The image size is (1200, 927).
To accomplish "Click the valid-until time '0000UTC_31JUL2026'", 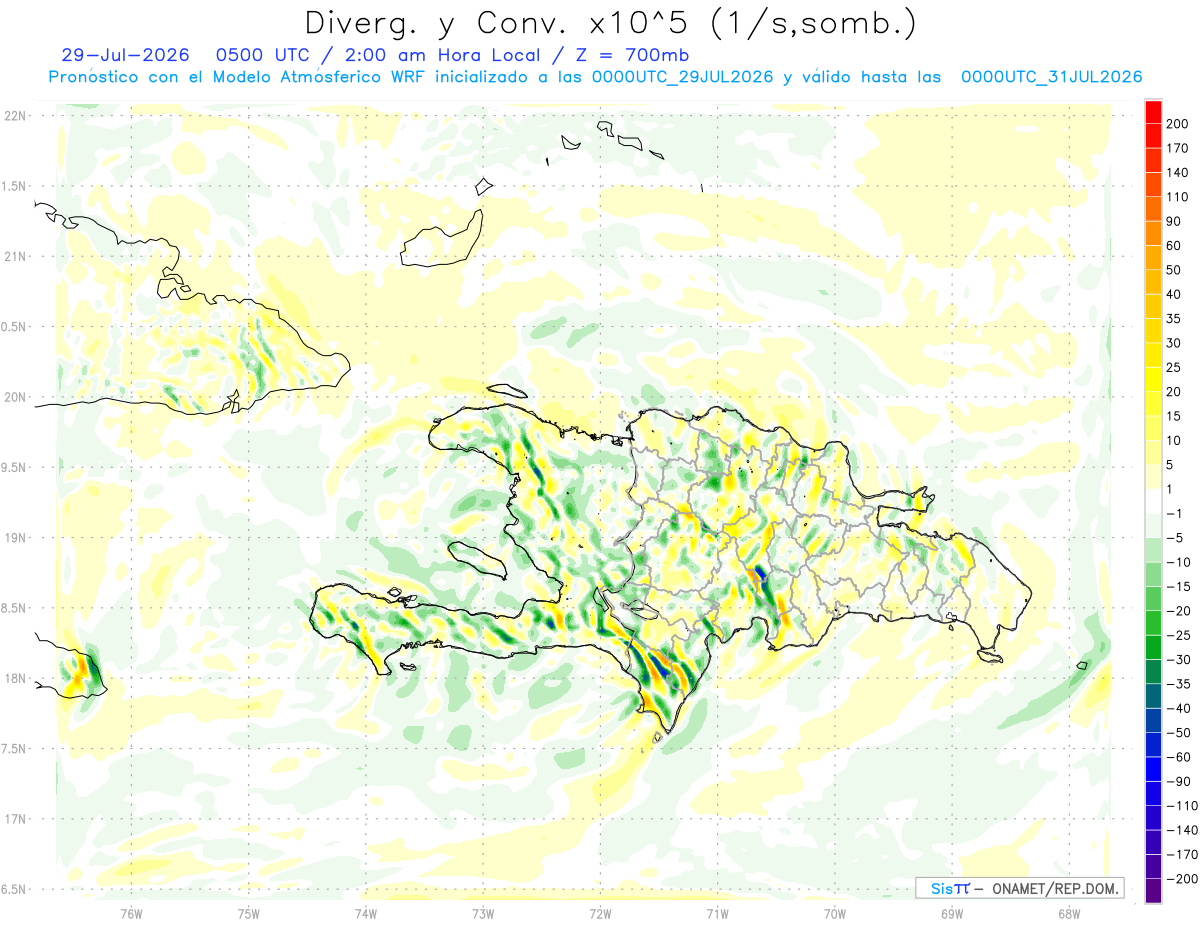I will coord(1051,77).
